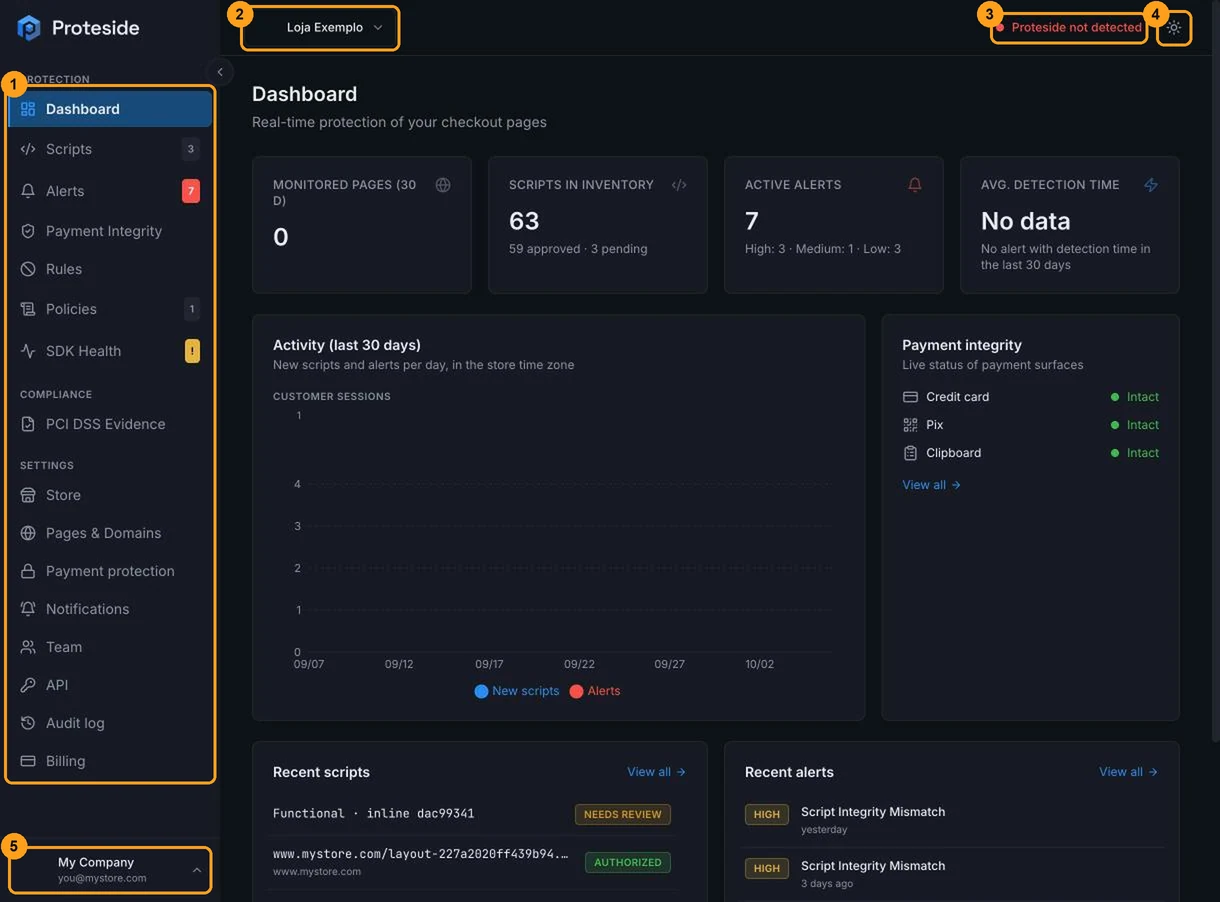Click the Payment Integrity shield icon

[28, 231]
